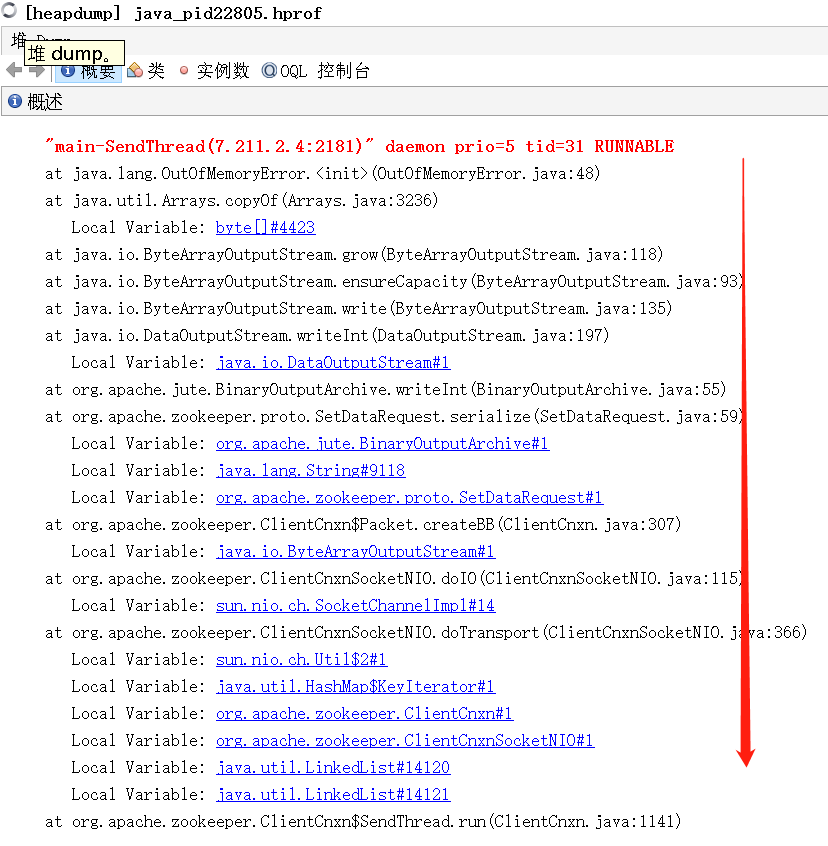Switch to the 类 classes view

click(x=146, y=71)
